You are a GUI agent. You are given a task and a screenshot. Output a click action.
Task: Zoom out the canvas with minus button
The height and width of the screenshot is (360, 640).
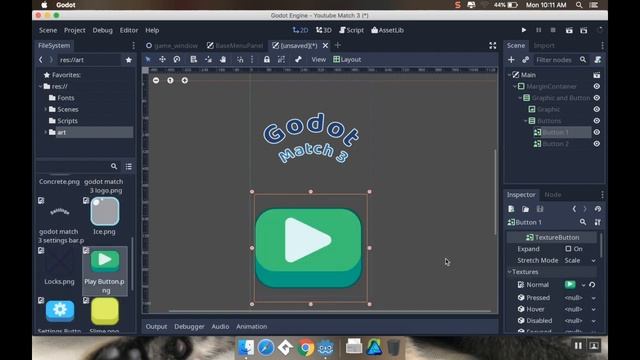pyautogui.click(x=156, y=80)
